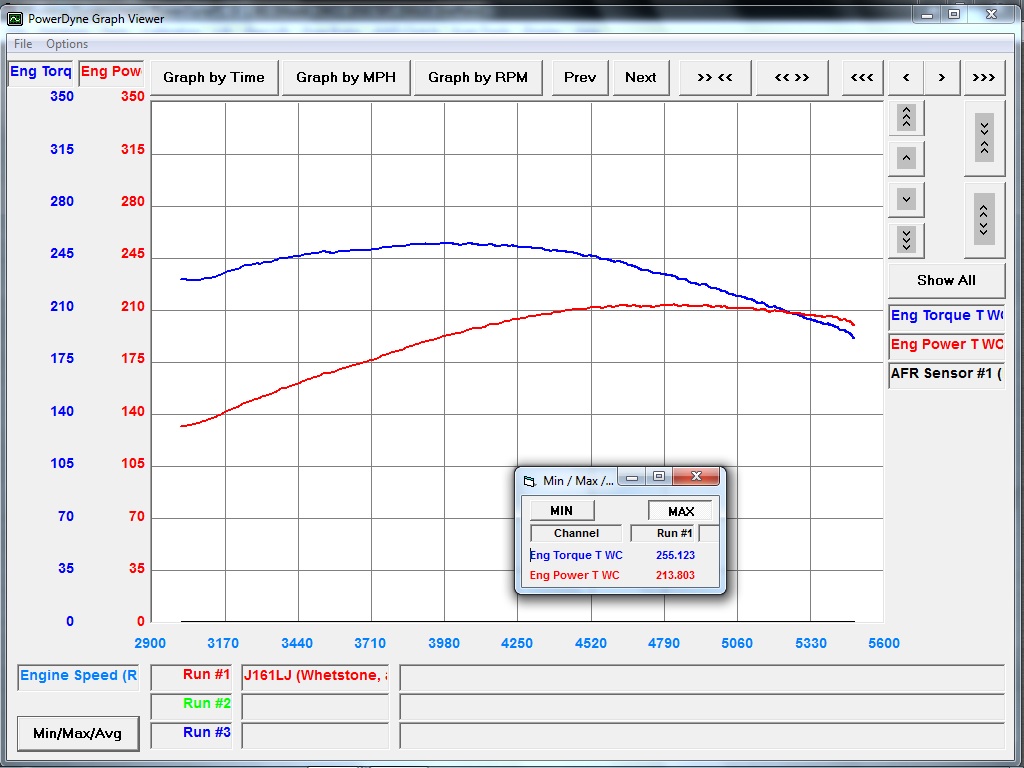
Task: Toggle the Eng Power T WC channel
Action: (946, 345)
